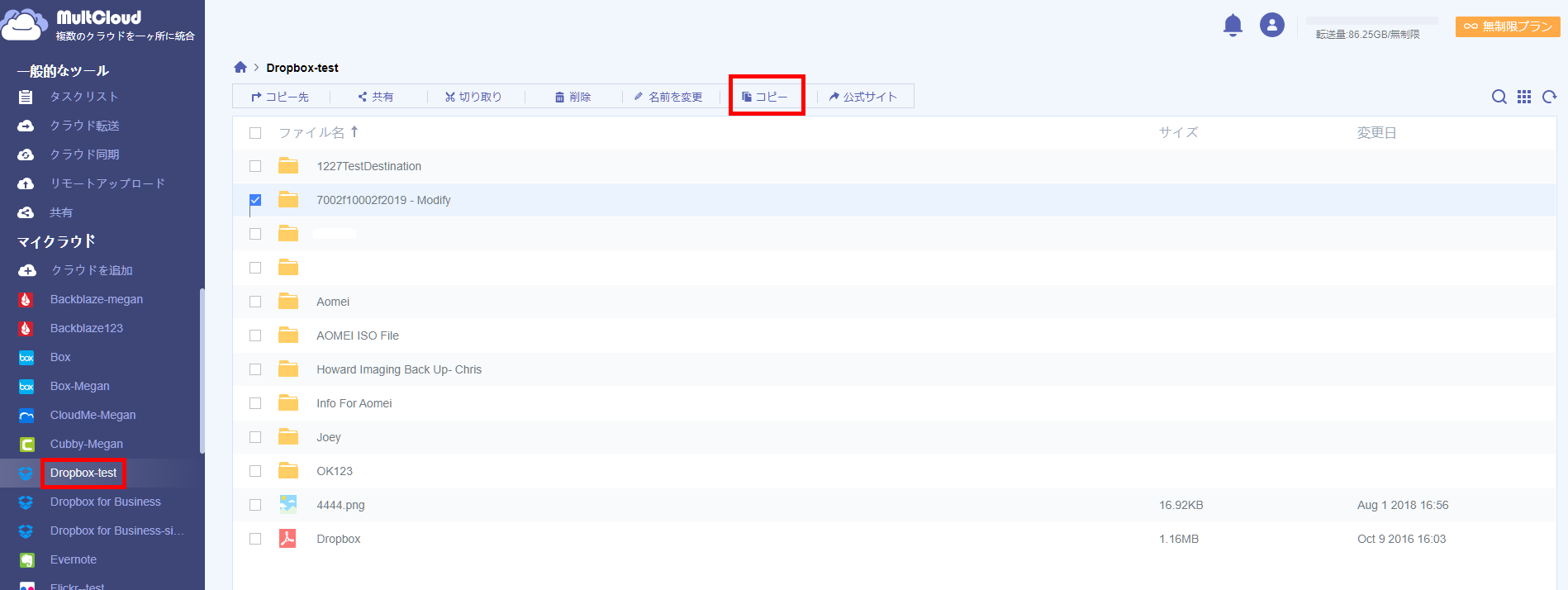
Task: Click the Dropbox-test Dropbox icon
Action: [x=26, y=473]
